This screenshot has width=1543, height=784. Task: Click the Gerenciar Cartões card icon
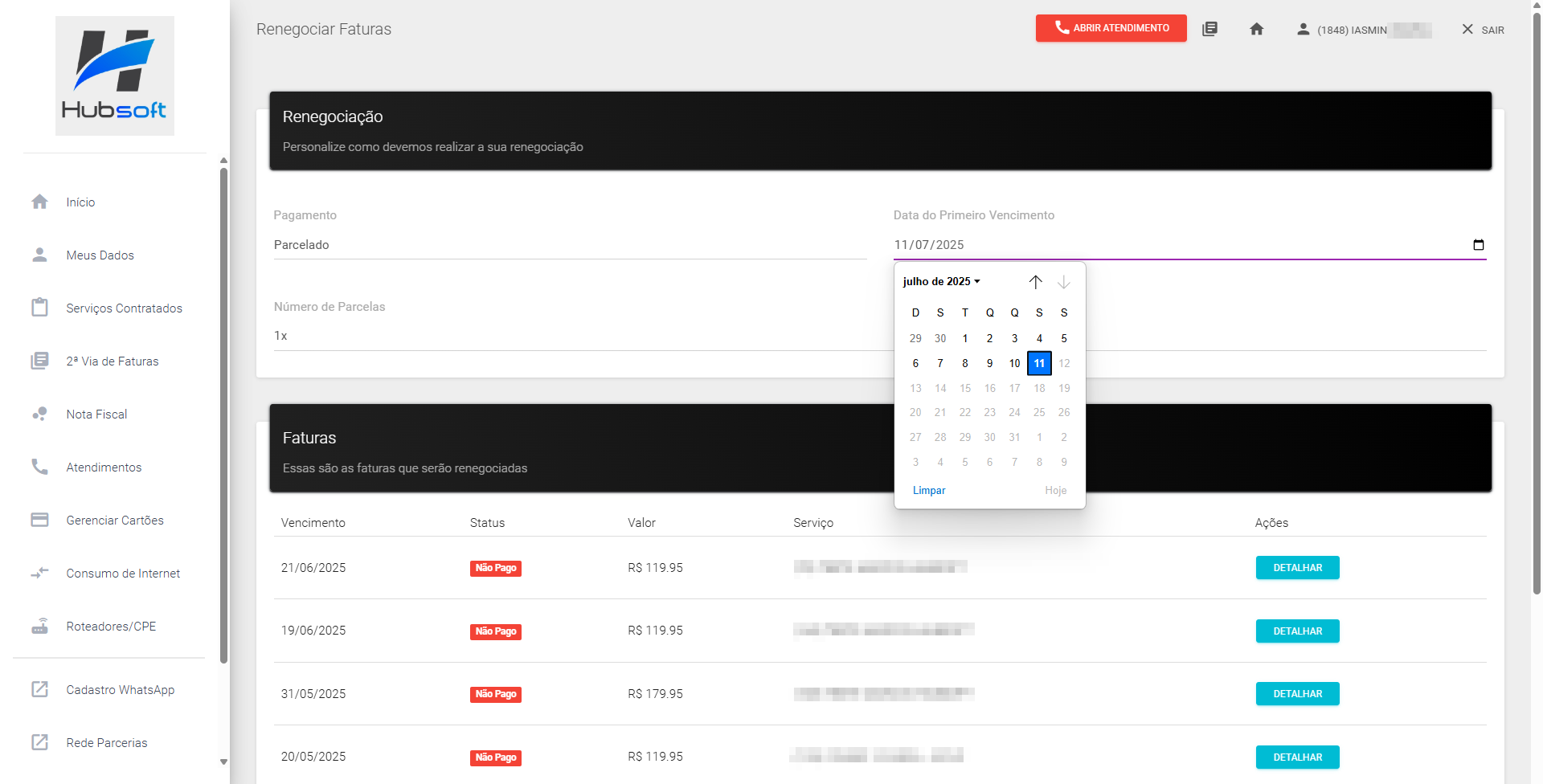click(39, 520)
